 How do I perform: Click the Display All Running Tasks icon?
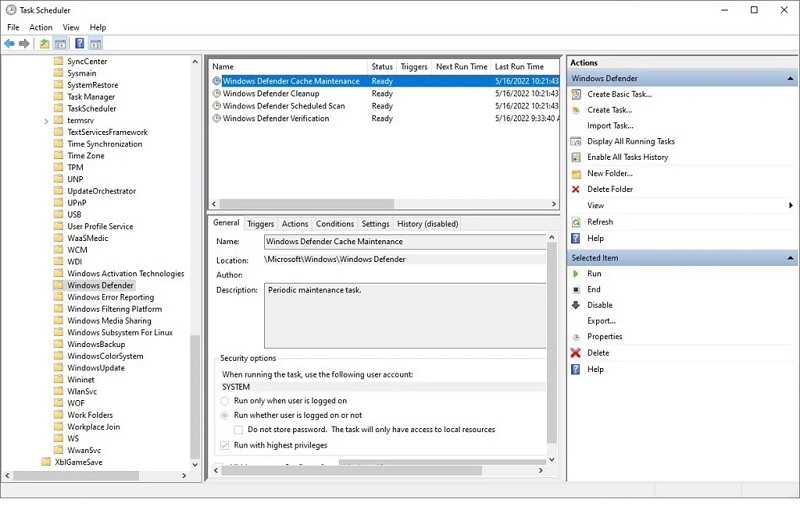coord(576,142)
